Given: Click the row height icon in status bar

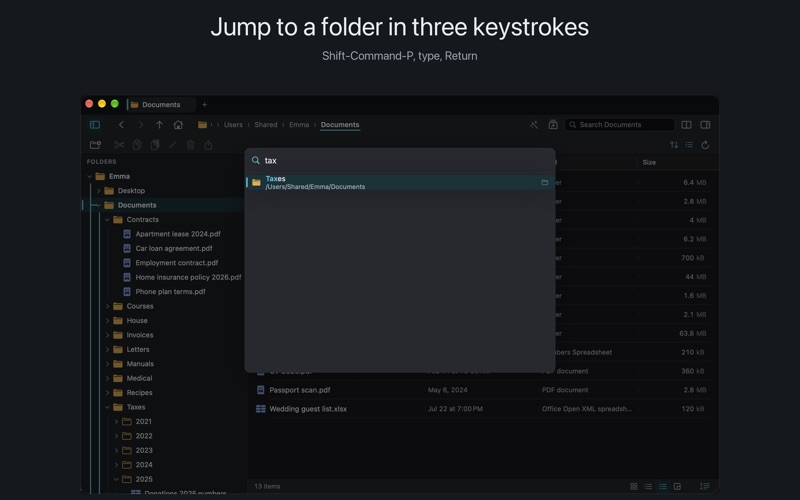Looking at the screenshot, I should (x=705, y=486).
